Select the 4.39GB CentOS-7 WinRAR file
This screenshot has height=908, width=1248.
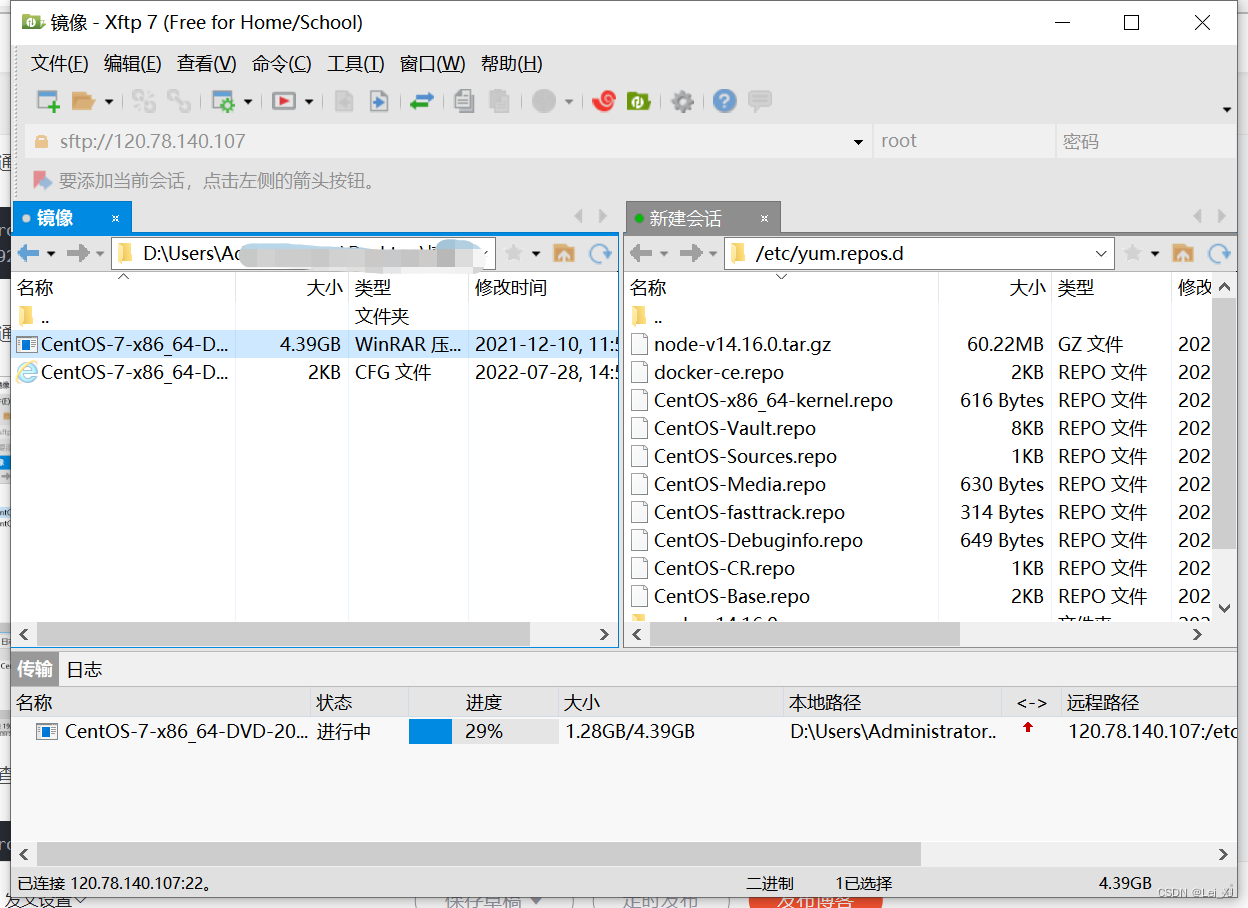pos(315,344)
